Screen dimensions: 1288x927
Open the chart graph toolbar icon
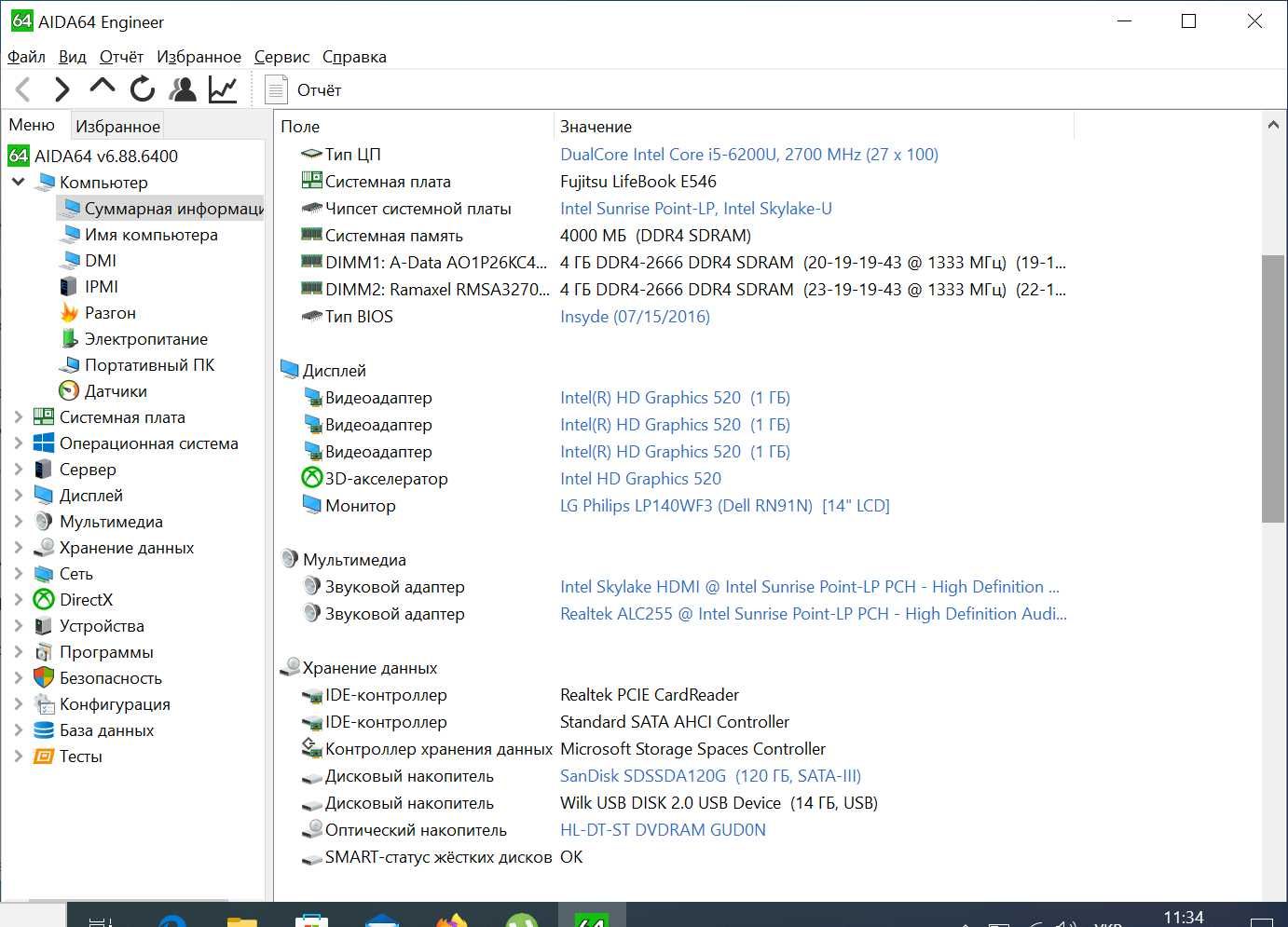pyautogui.click(x=223, y=89)
